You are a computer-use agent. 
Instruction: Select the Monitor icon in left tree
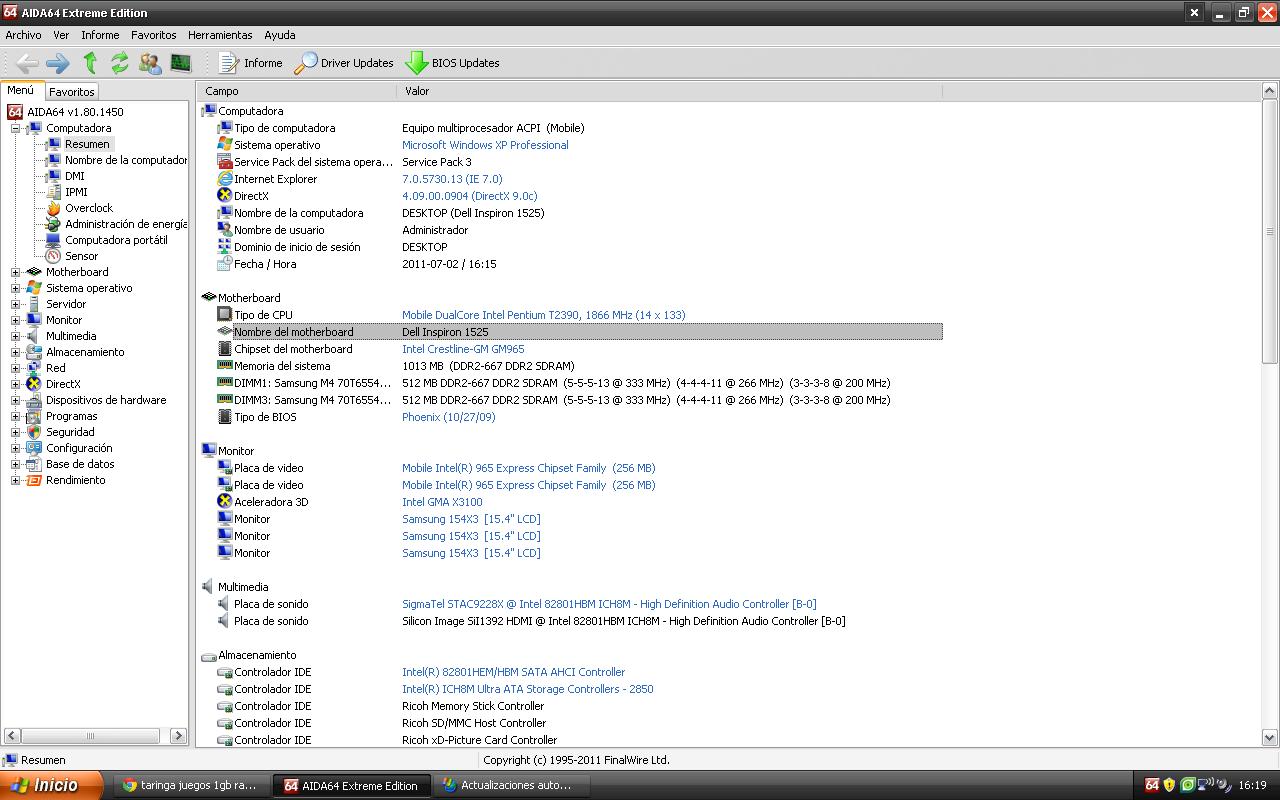point(34,320)
